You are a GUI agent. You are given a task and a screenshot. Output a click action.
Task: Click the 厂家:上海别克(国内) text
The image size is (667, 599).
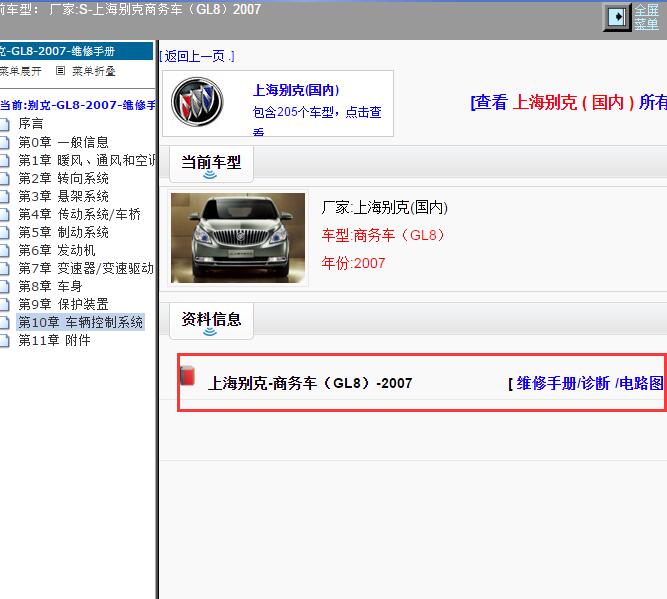[385, 208]
